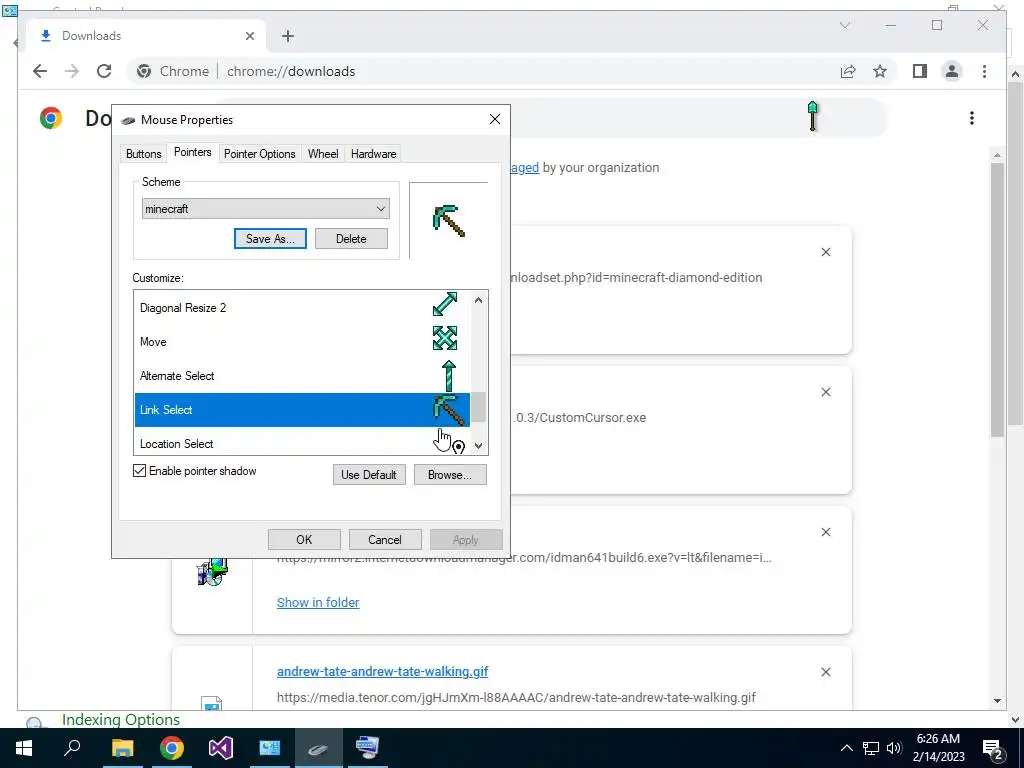Open the Windows Start menu
This screenshot has height=768, width=1024.
click(x=24, y=748)
